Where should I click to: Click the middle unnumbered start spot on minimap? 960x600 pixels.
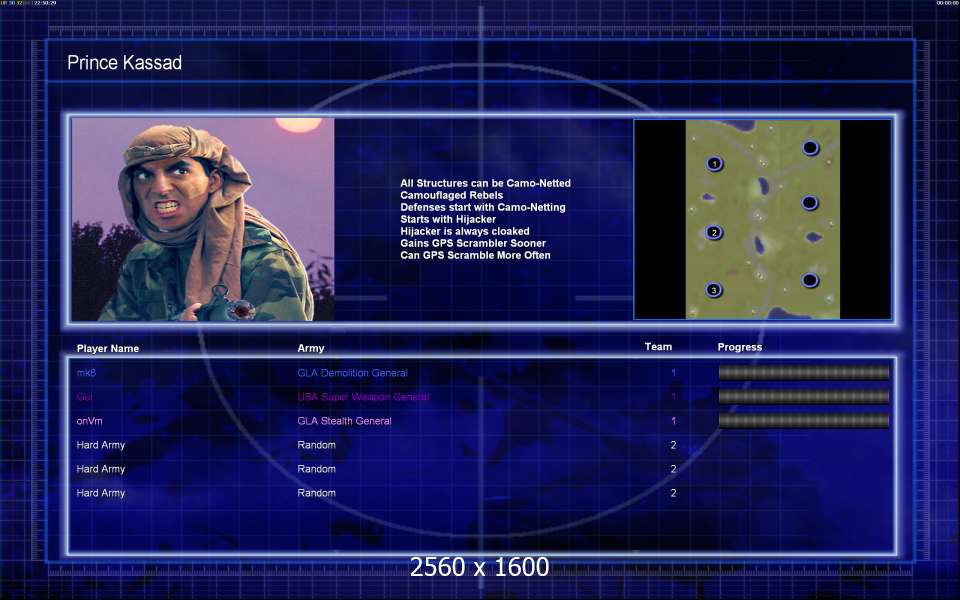pyautogui.click(x=810, y=203)
